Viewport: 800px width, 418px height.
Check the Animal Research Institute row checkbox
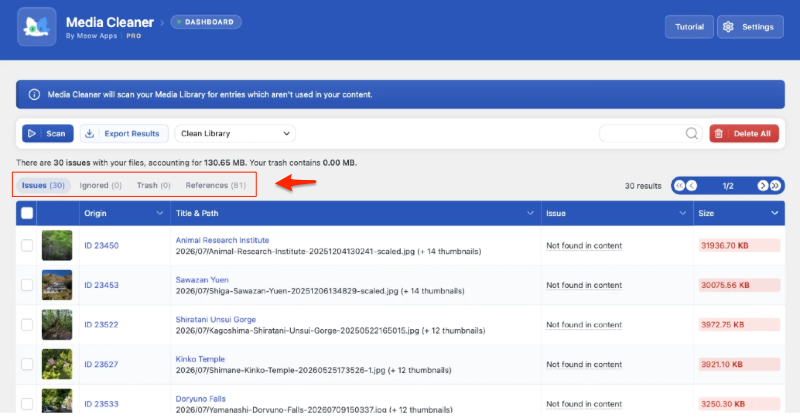pos(27,245)
